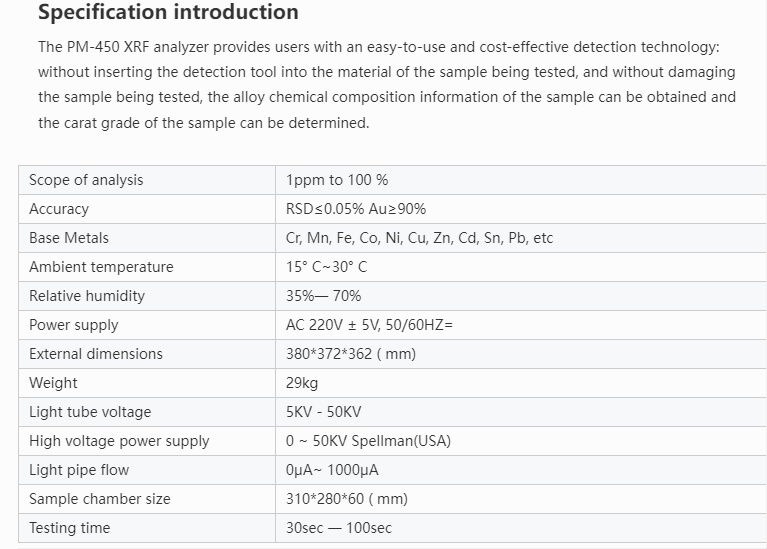Click the 'Sample chamber size' label cell
This screenshot has width=767, height=549.
(x=100, y=499)
